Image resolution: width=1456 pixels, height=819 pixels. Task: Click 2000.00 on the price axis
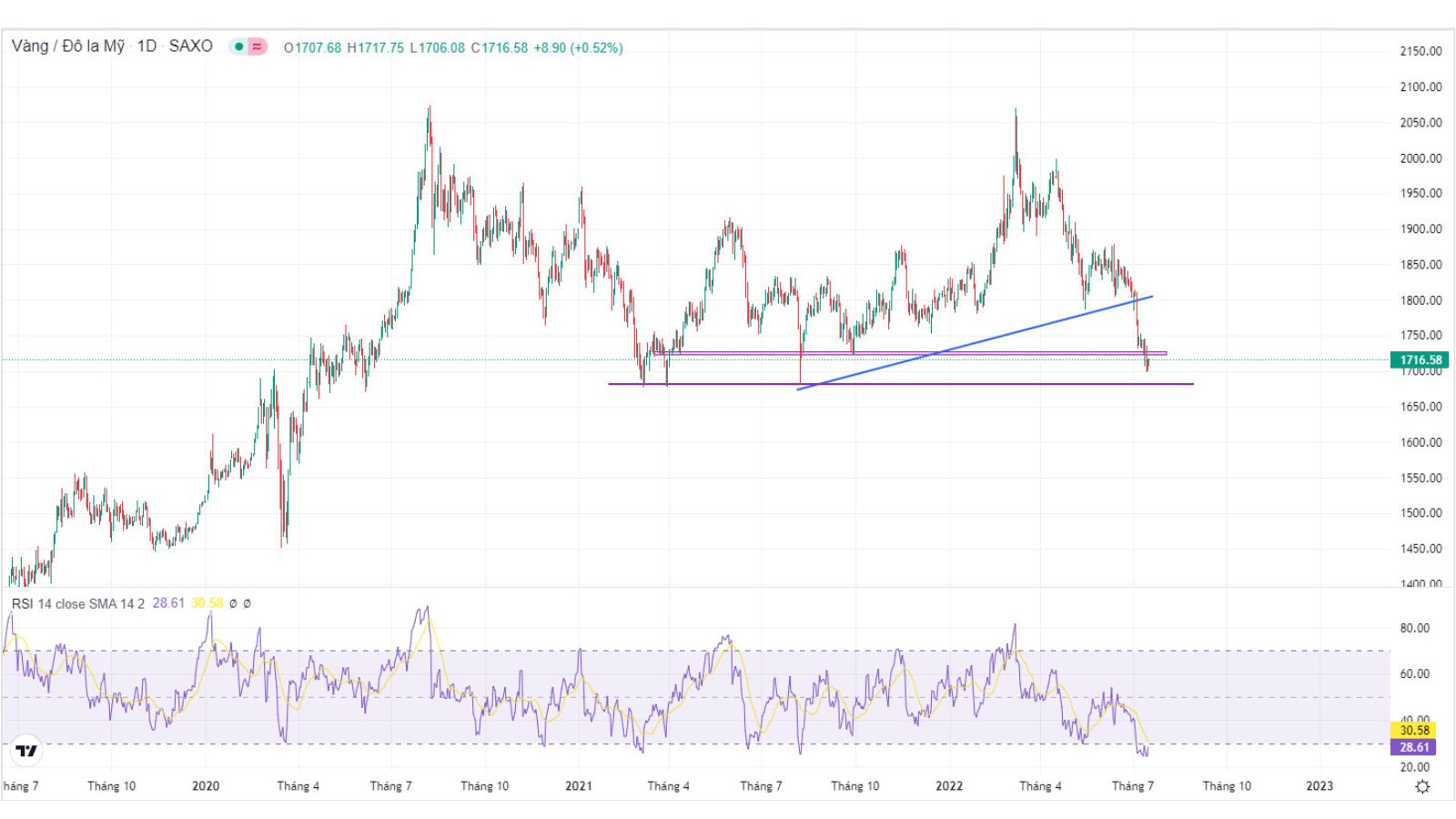[x=1421, y=158]
